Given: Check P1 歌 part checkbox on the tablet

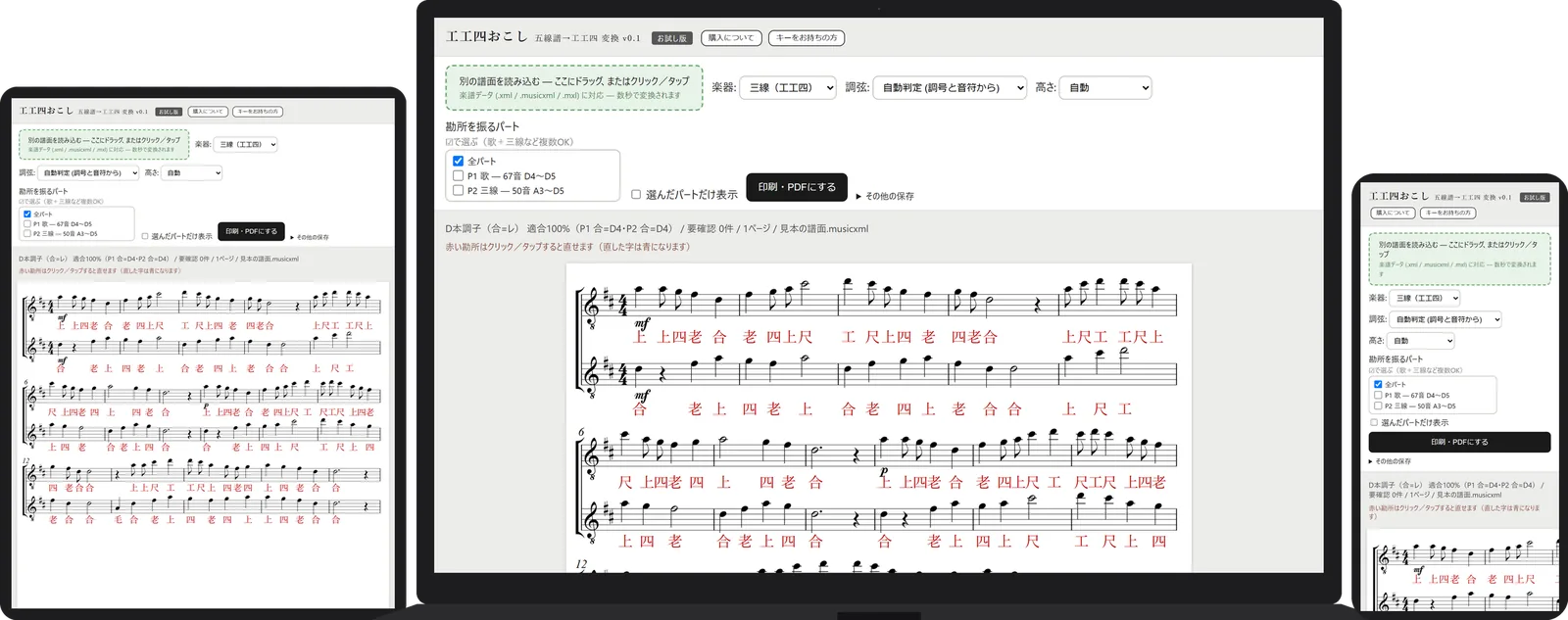Looking at the screenshot, I should [27, 224].
